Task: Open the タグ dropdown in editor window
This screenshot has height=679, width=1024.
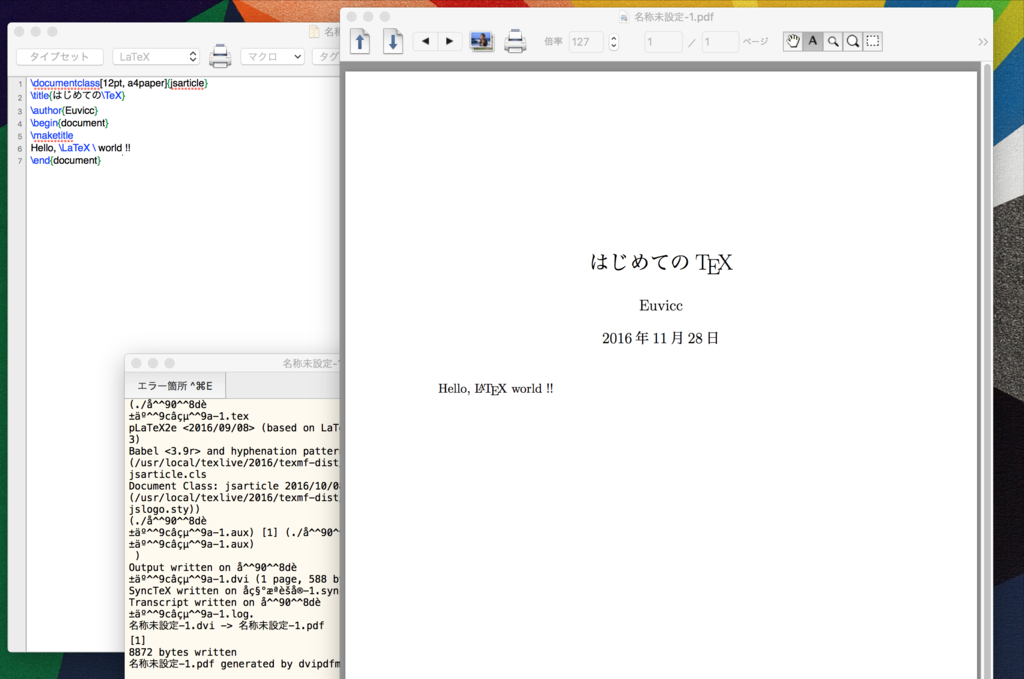Action: 327,57
